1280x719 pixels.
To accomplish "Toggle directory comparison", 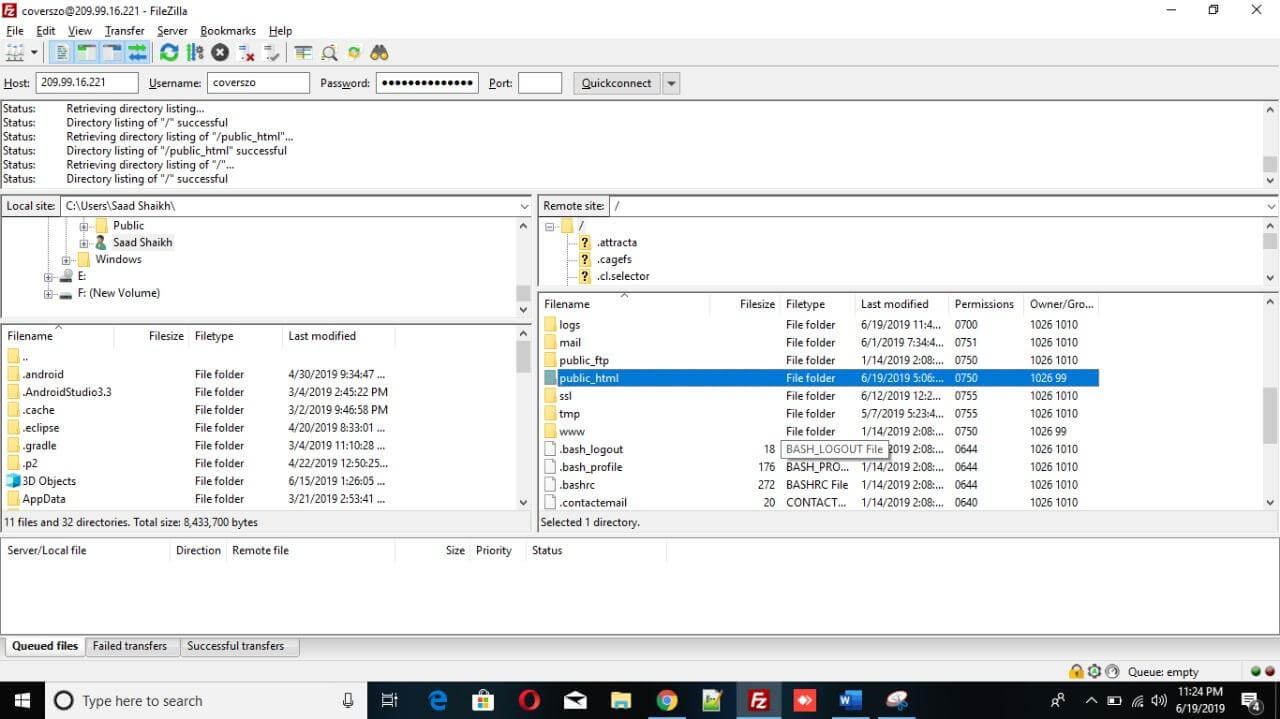I will pyautogui.click(x=329, y=52).
